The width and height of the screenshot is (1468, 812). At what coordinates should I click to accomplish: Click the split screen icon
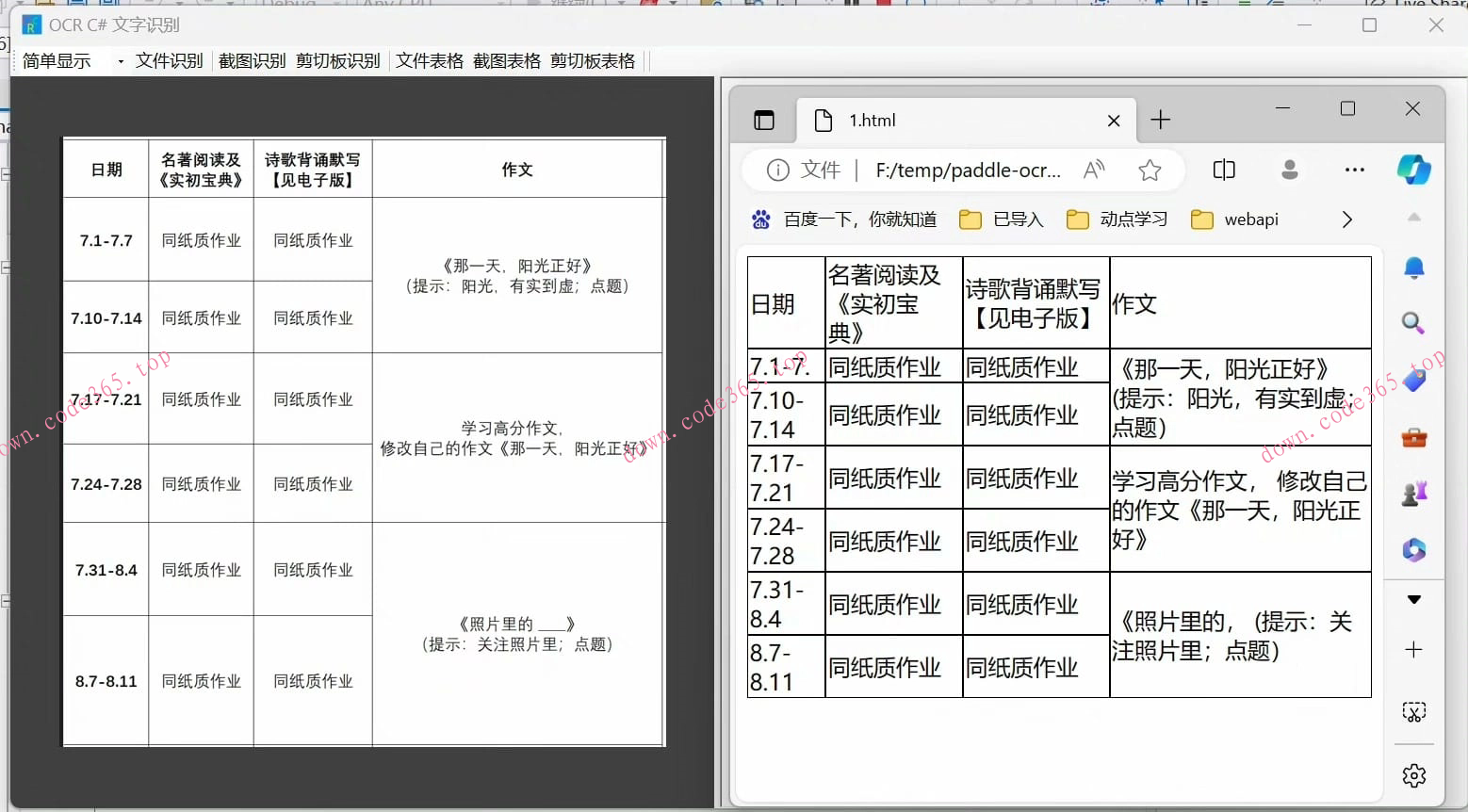click(x=1224, y=170)
